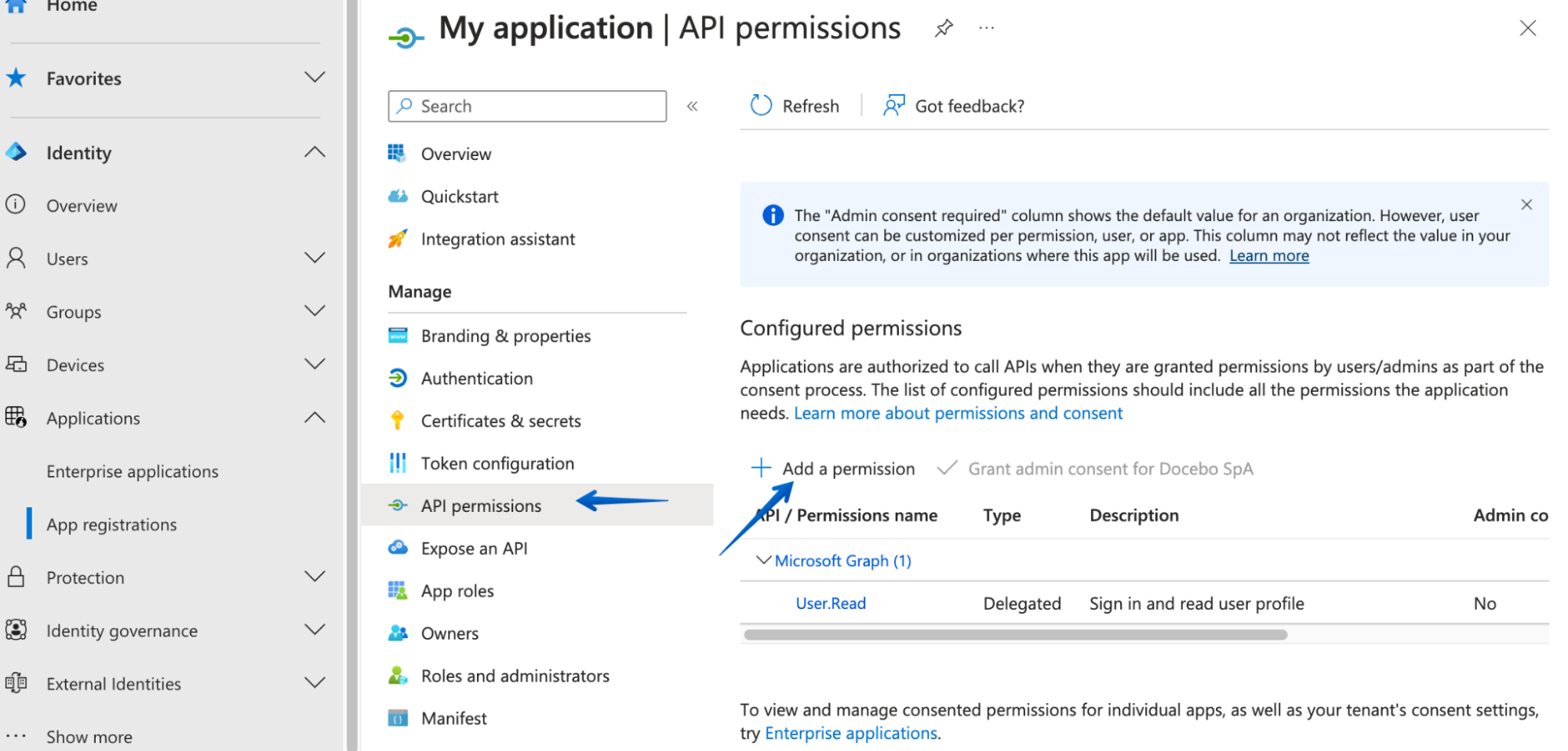Image resolution: width=1568 pixels, height=751 pixels.
Task: Open the Authentication section
Action: (476, 378)
